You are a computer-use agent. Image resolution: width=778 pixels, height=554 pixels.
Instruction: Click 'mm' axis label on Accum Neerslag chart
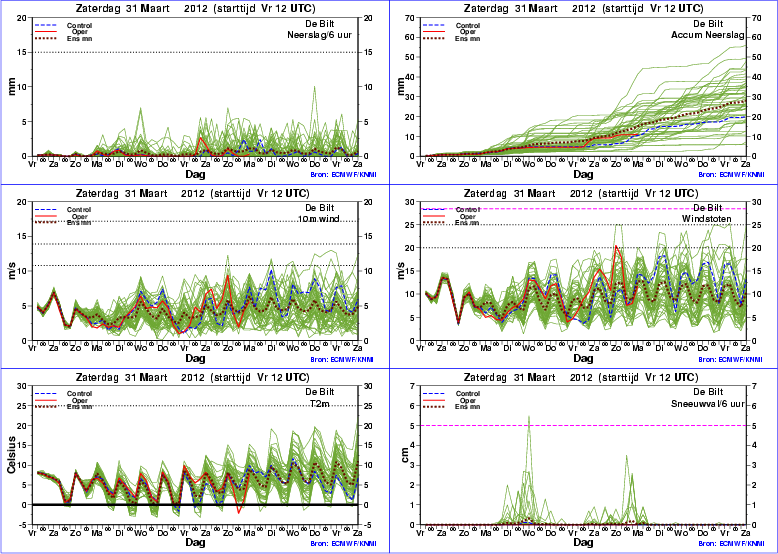tap(401, 87)
